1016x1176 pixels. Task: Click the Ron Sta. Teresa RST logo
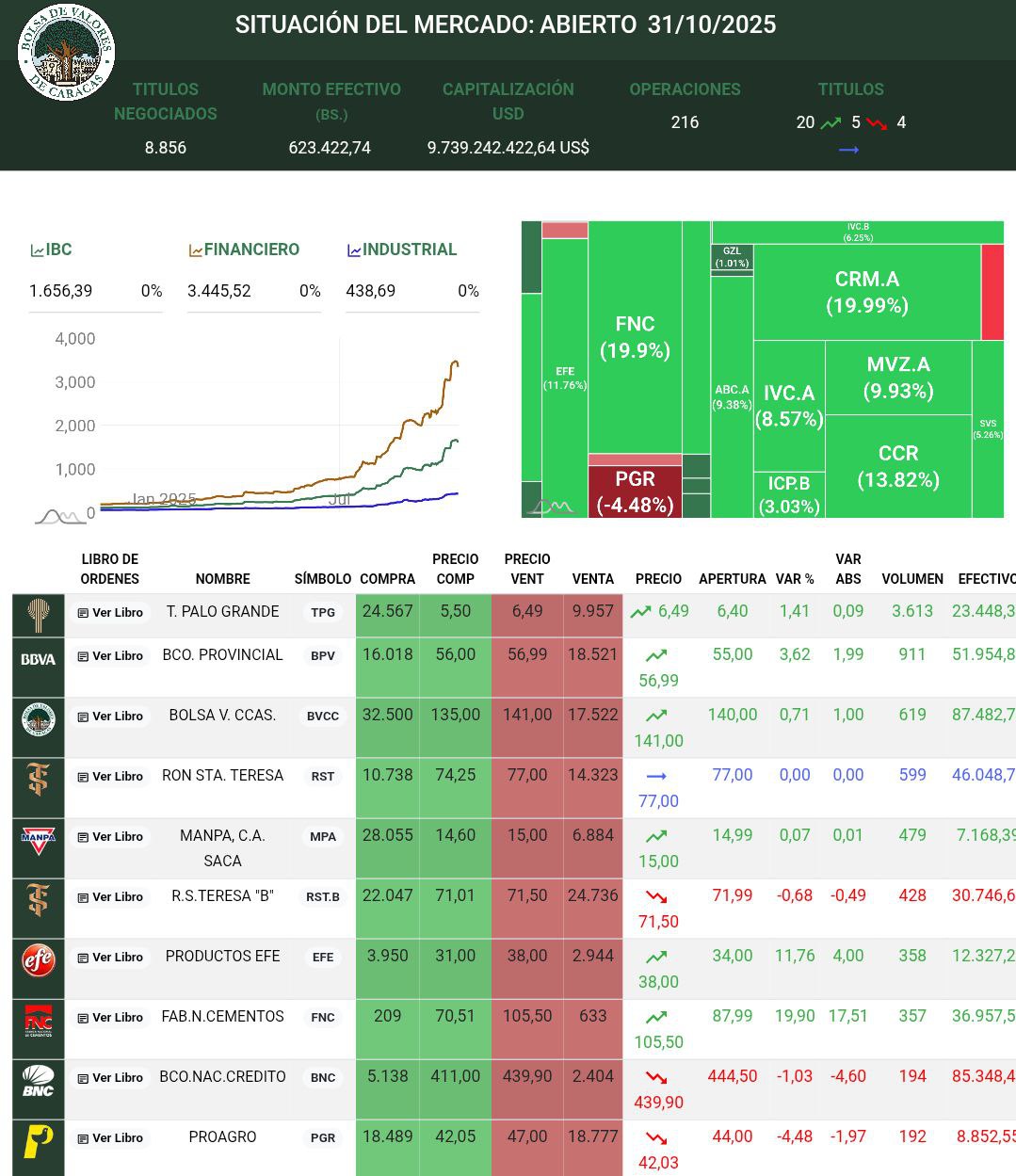39,780
